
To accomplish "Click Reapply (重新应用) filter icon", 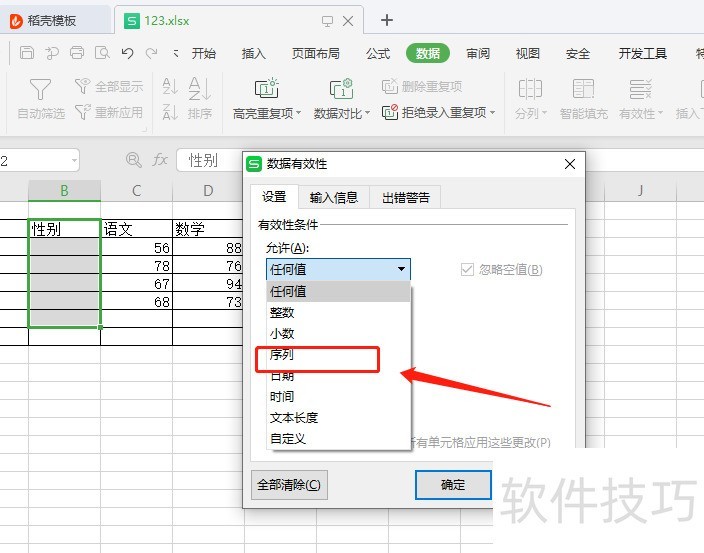I will tap(82, 112).
